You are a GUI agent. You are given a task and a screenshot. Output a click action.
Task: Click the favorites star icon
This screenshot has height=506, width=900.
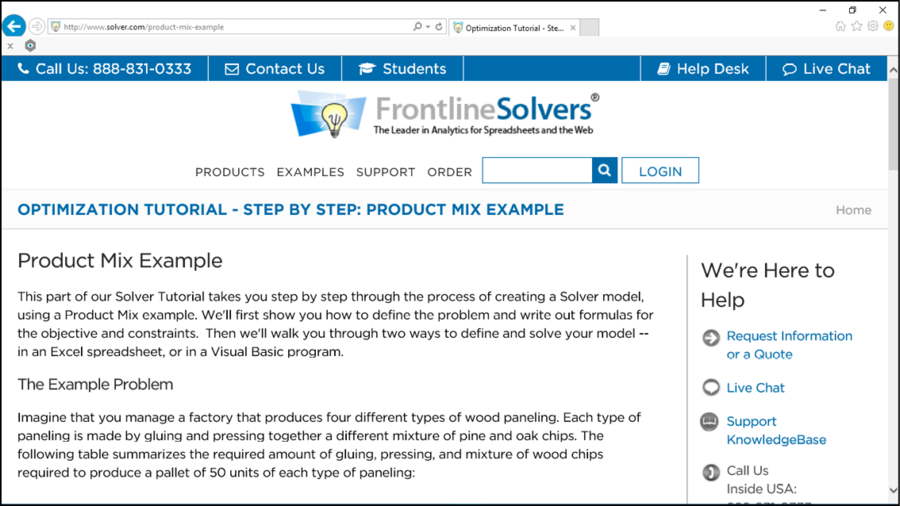[856, 26]
